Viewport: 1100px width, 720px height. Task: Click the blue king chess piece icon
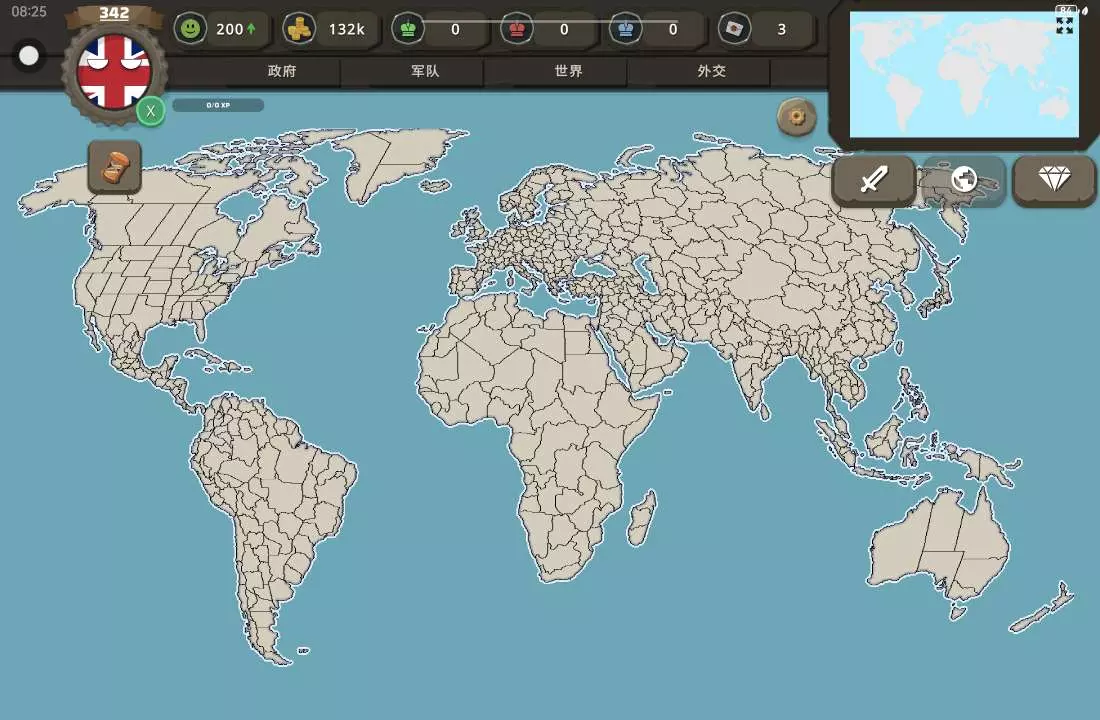pos(626,29)
